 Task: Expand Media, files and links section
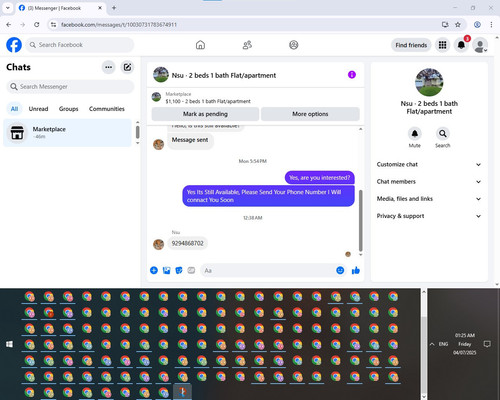[x=429, y=199]
